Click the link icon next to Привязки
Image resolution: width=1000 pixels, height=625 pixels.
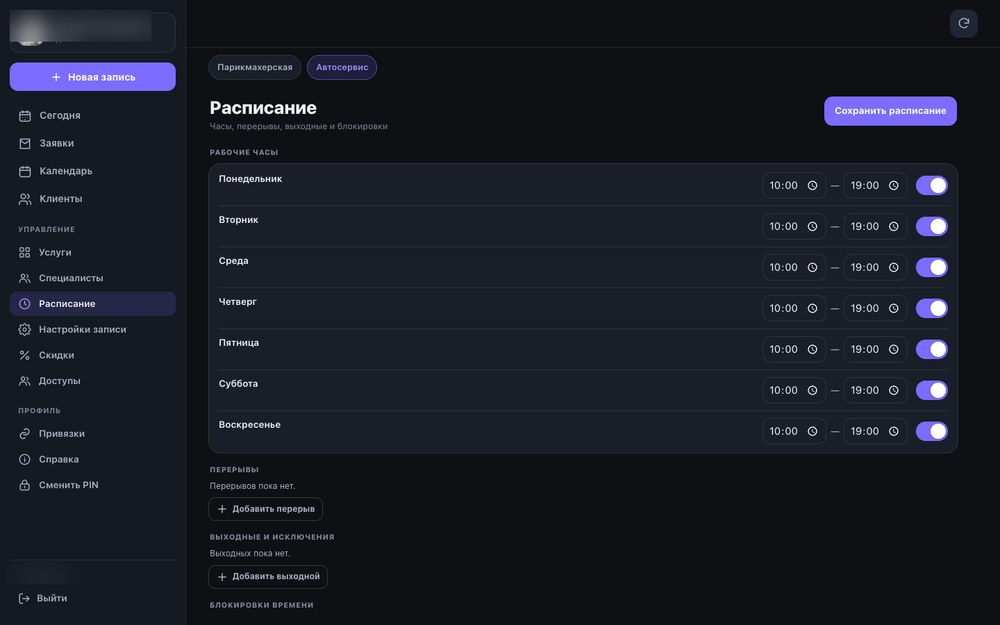point(24,434)
